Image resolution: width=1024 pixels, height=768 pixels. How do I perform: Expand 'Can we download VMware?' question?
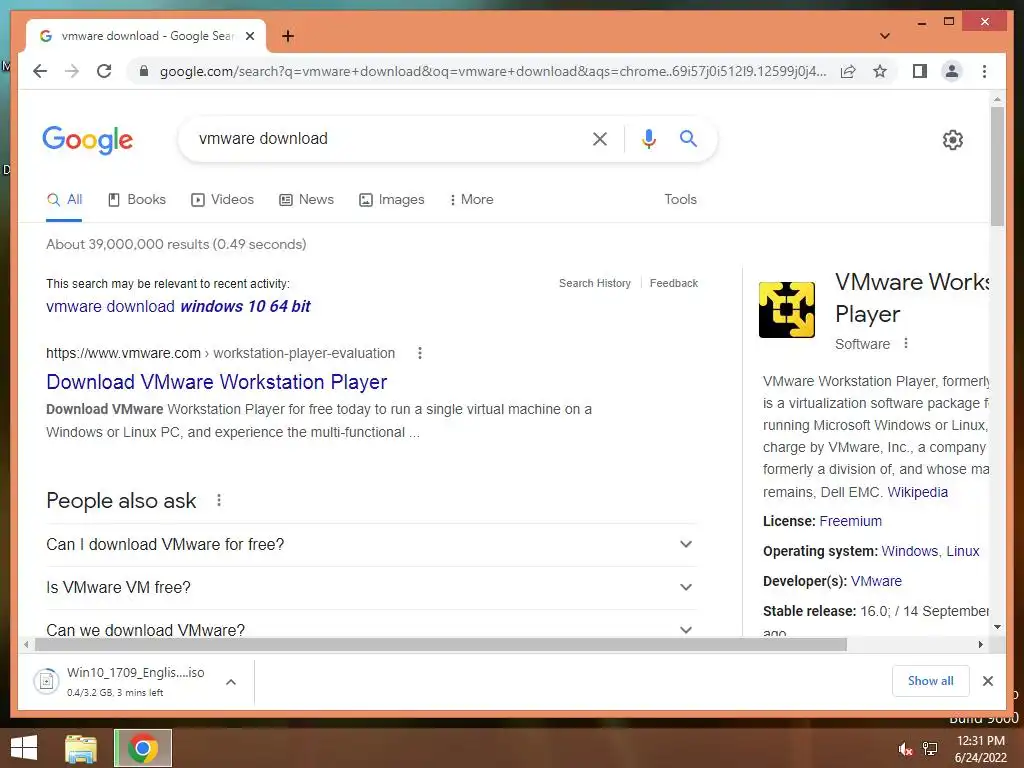(x=371, y=628)
